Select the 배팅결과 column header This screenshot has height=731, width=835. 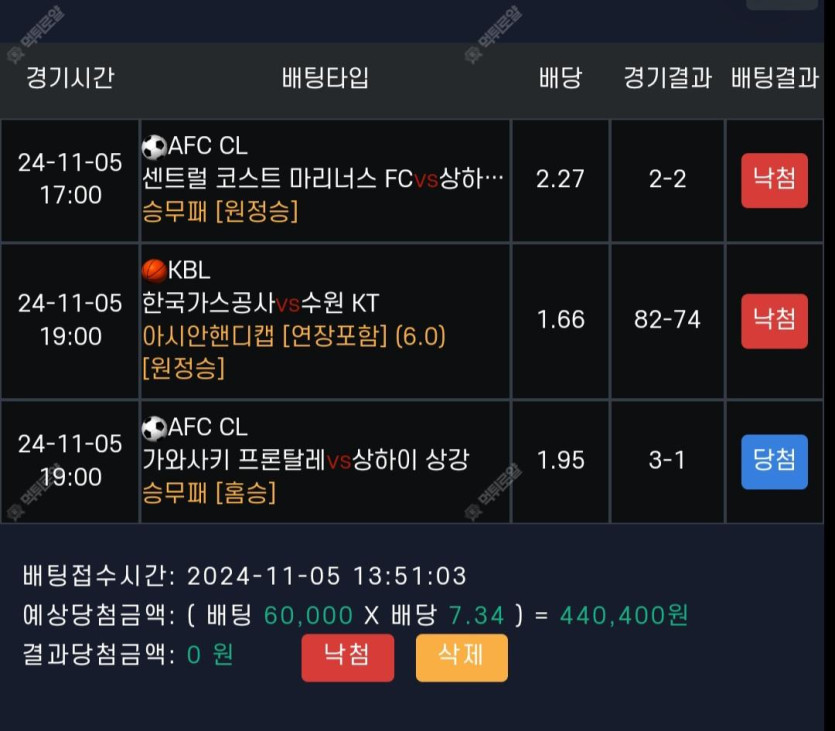(775, 78)
